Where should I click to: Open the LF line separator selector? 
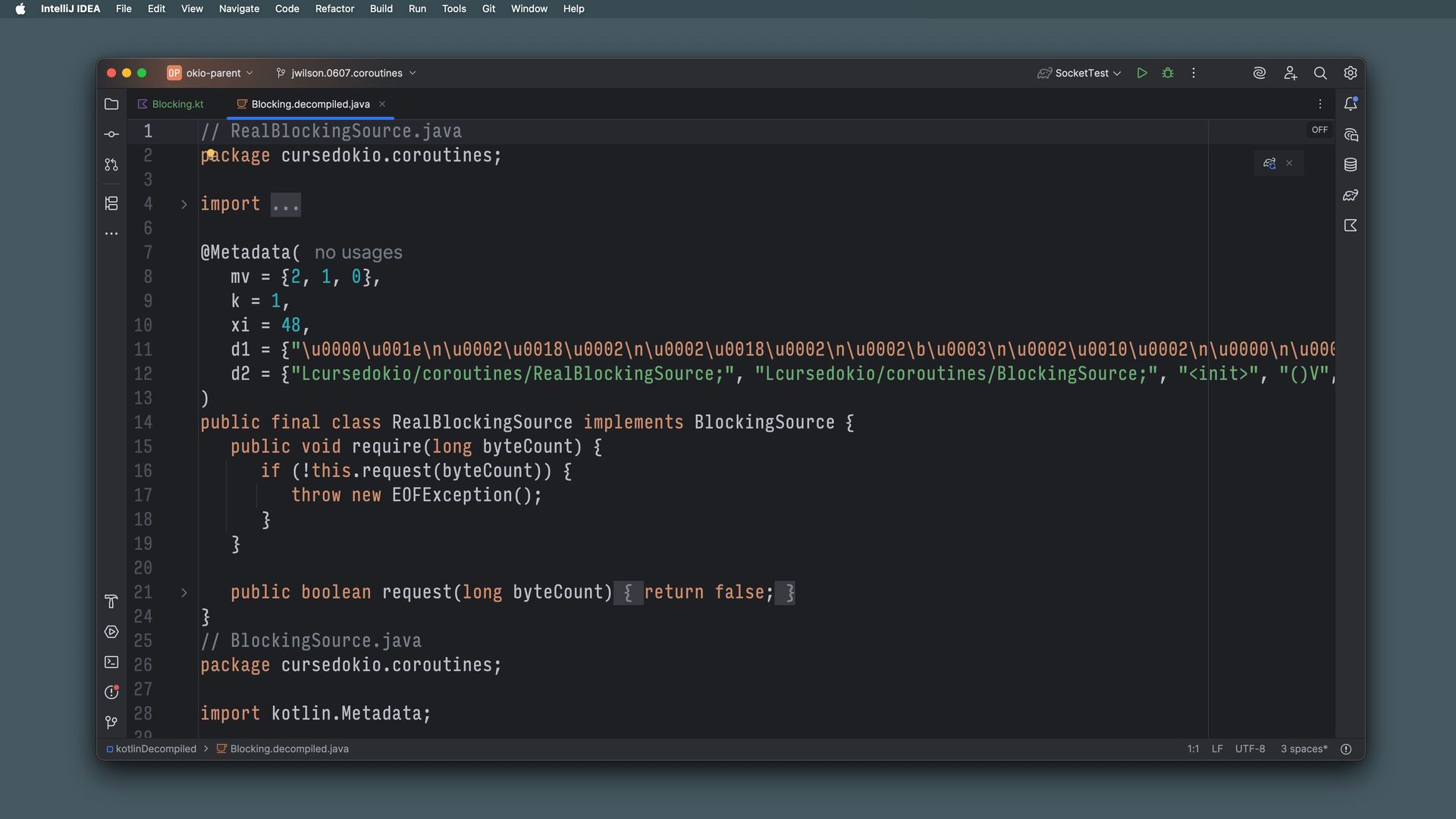[1217, 749]
